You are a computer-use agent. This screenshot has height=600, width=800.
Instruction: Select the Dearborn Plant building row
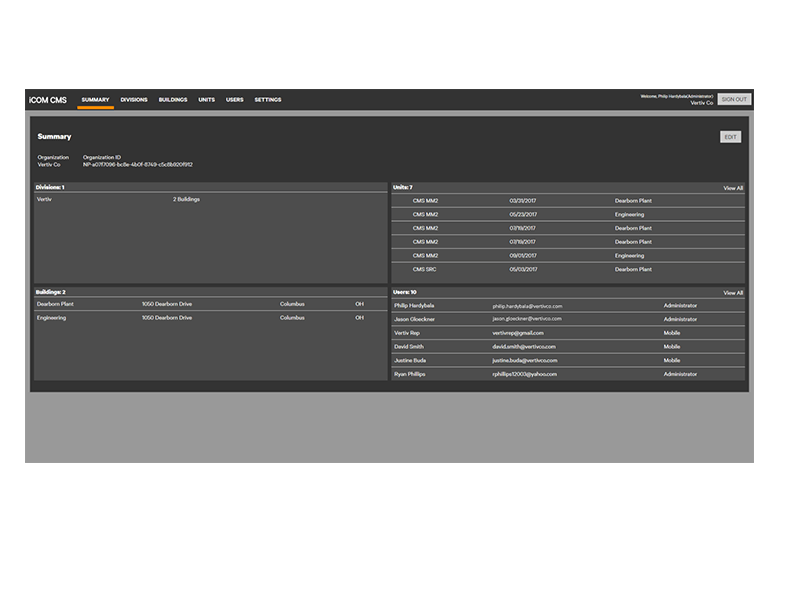click(211, 304)
